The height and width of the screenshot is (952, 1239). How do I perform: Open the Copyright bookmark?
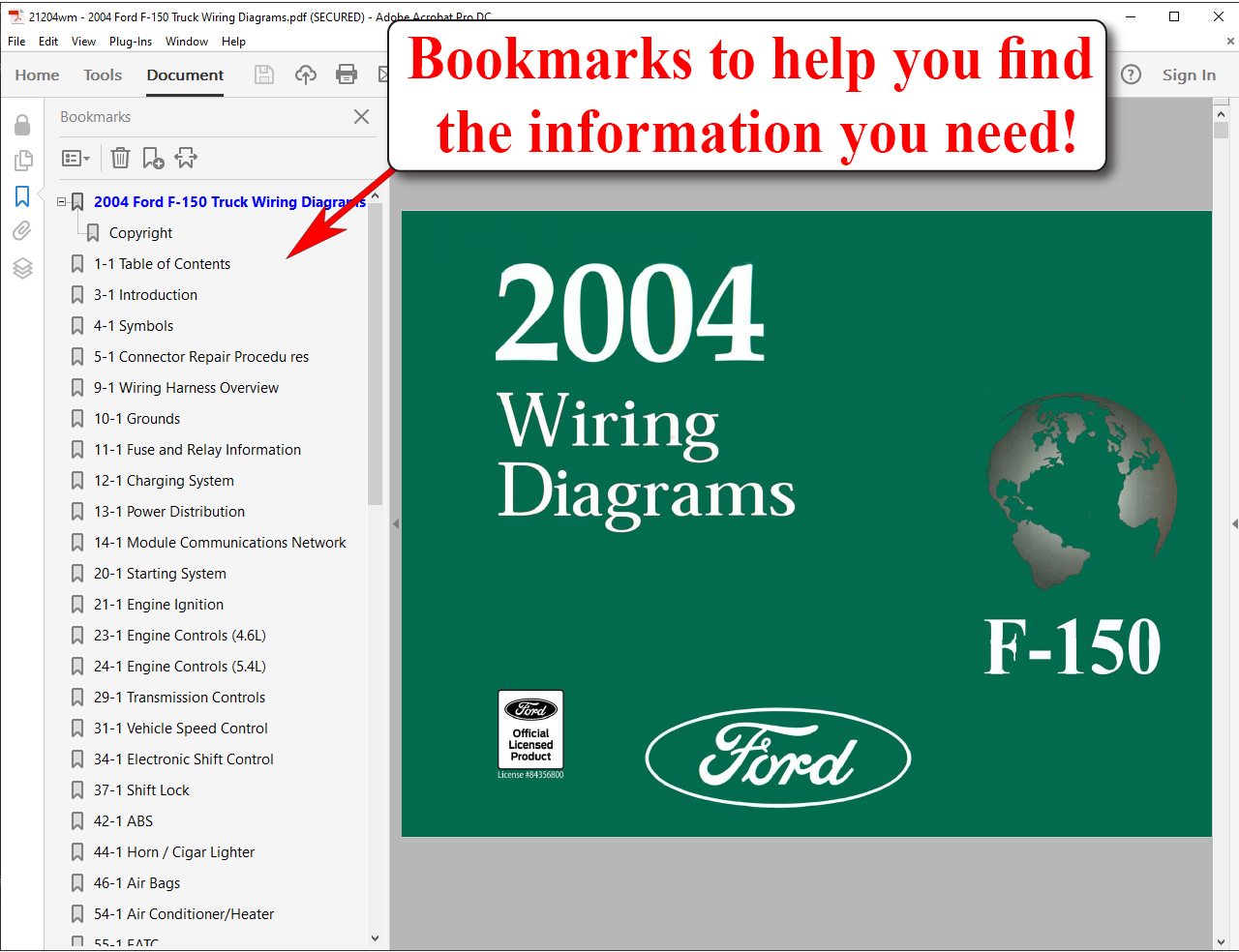pyautogui.click(x=140, y=233)
